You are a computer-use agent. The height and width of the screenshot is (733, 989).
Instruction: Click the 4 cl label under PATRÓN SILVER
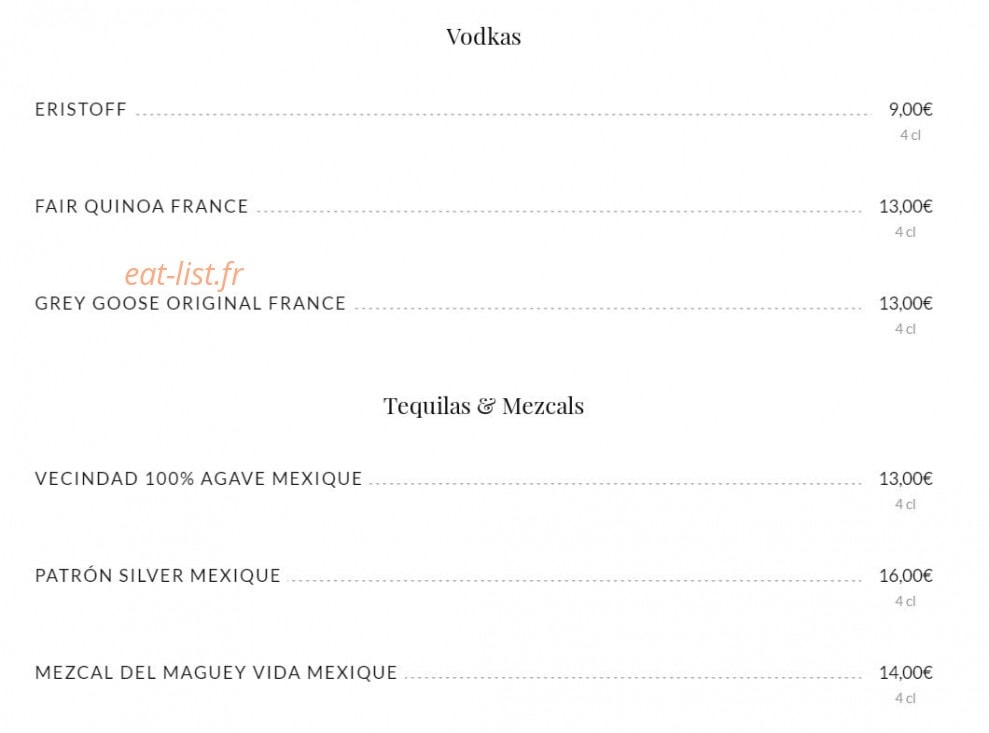coord(905,602)
